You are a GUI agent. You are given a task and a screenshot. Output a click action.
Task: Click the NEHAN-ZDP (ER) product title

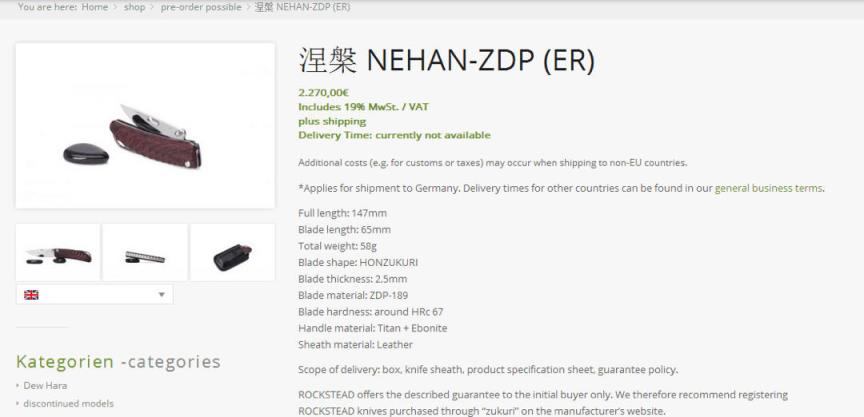tap(447, 60)
